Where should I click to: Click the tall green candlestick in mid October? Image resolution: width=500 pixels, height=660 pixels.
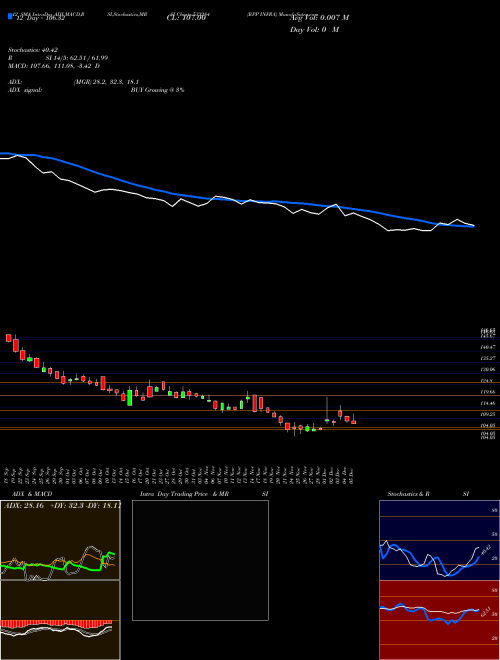click(130, 397)
